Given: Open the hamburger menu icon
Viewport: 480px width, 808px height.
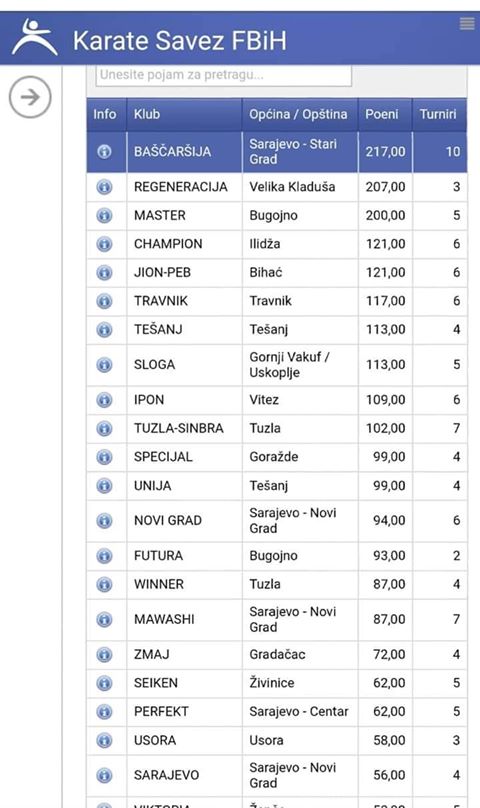Looking at the screenshot, I should pyautogui.click(x=467, y=24).
